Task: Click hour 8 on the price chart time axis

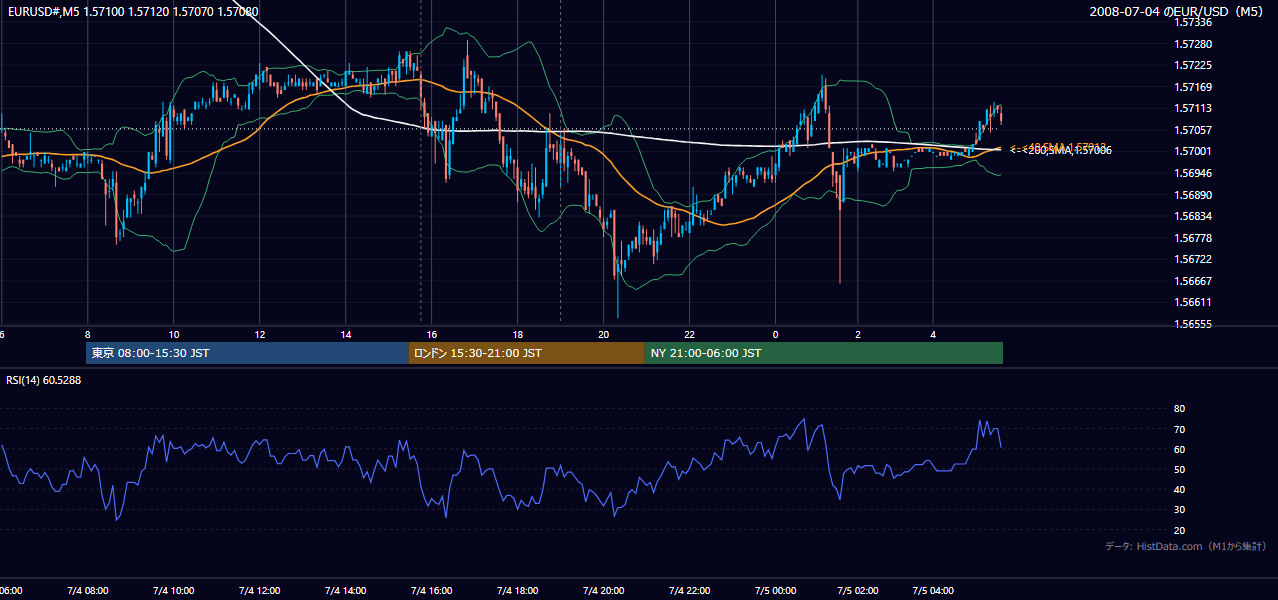Action: [x=88, y=334]
